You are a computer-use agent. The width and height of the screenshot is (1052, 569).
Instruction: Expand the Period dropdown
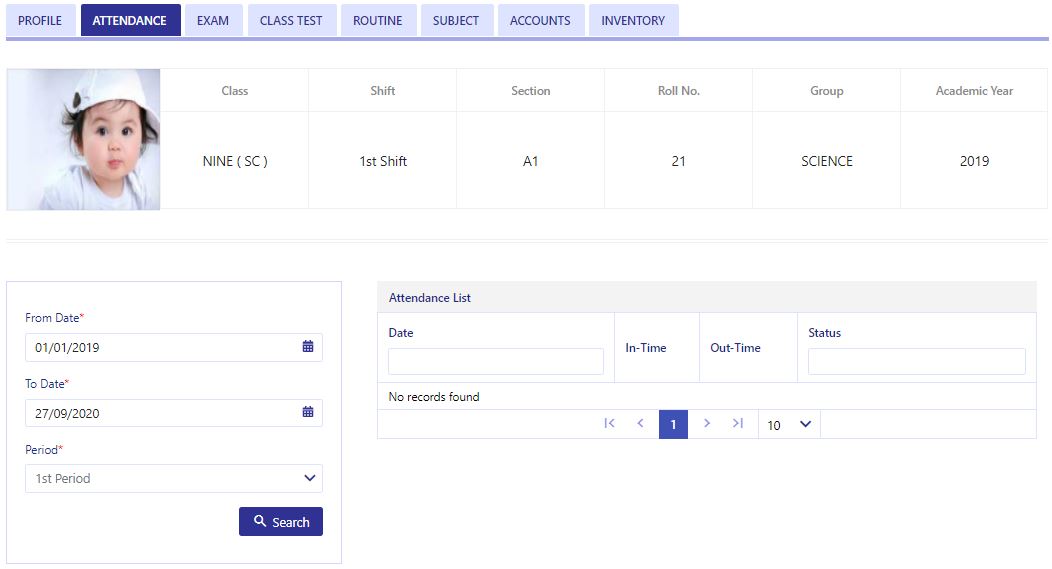tap(174, 478)
